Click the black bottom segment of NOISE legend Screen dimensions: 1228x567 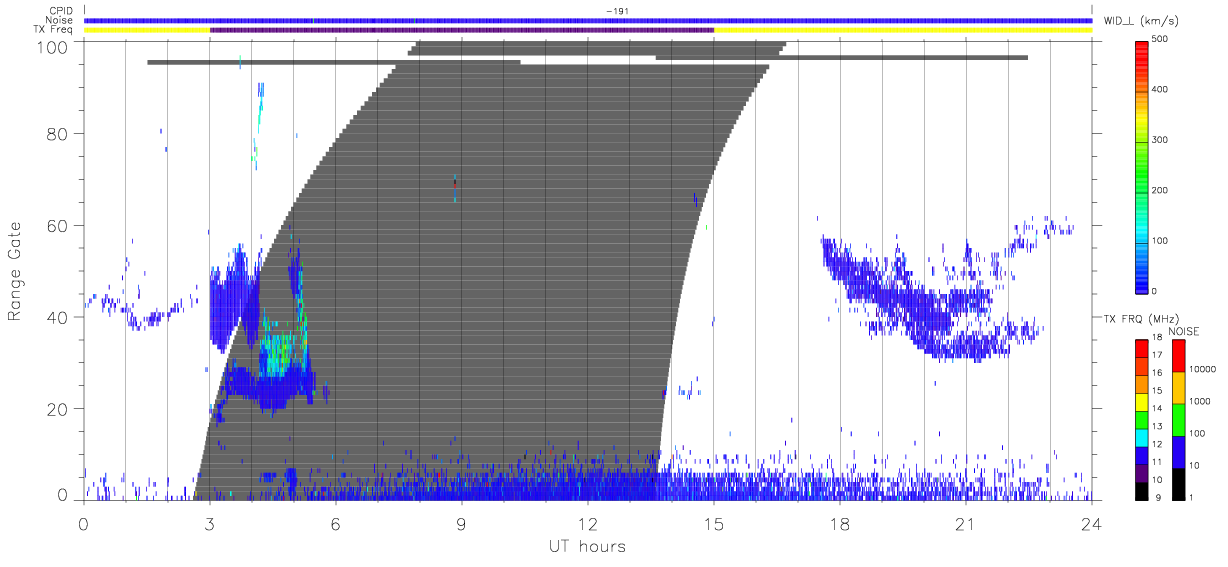point(1177,482)
